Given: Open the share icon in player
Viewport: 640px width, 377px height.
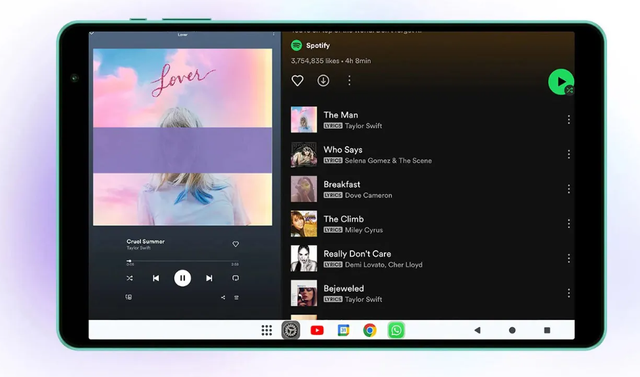Looking at the screenshot, I should [223, 297].
